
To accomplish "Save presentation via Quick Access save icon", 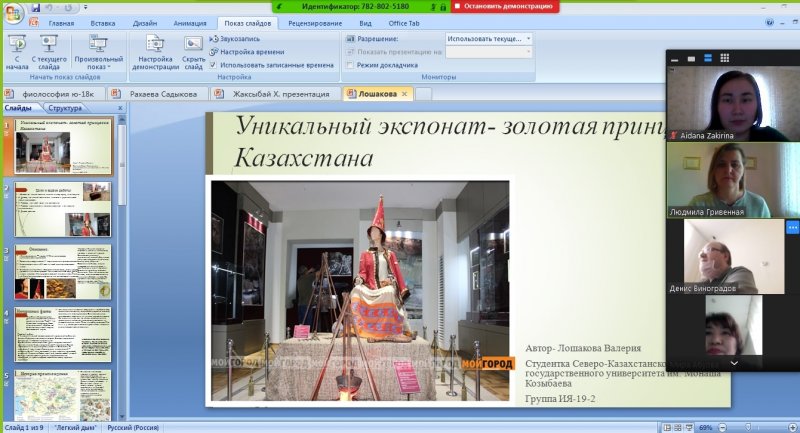I will tap(35, 8).
